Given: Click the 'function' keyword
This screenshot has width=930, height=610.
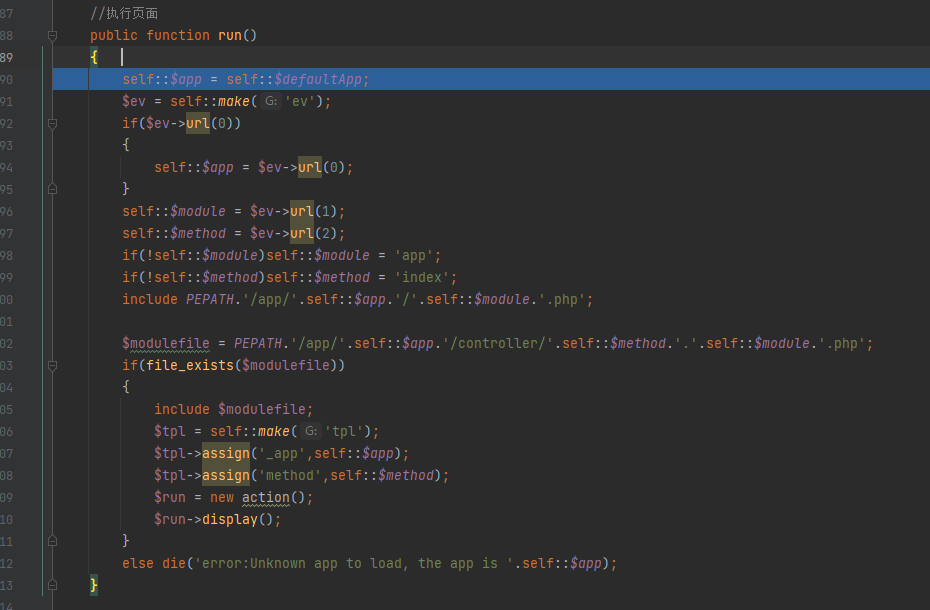Looking at the screenshot, I should (178, 36).
